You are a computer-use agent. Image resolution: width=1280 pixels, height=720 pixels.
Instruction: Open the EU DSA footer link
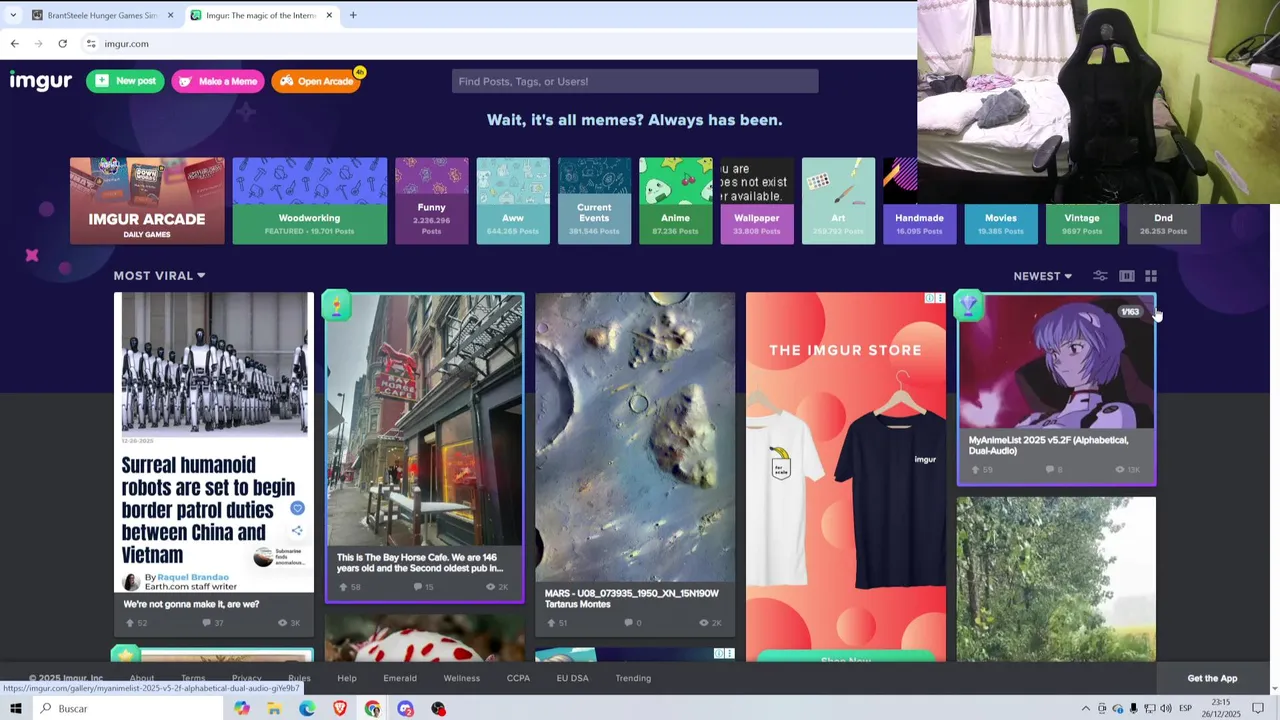coord(573,678)
